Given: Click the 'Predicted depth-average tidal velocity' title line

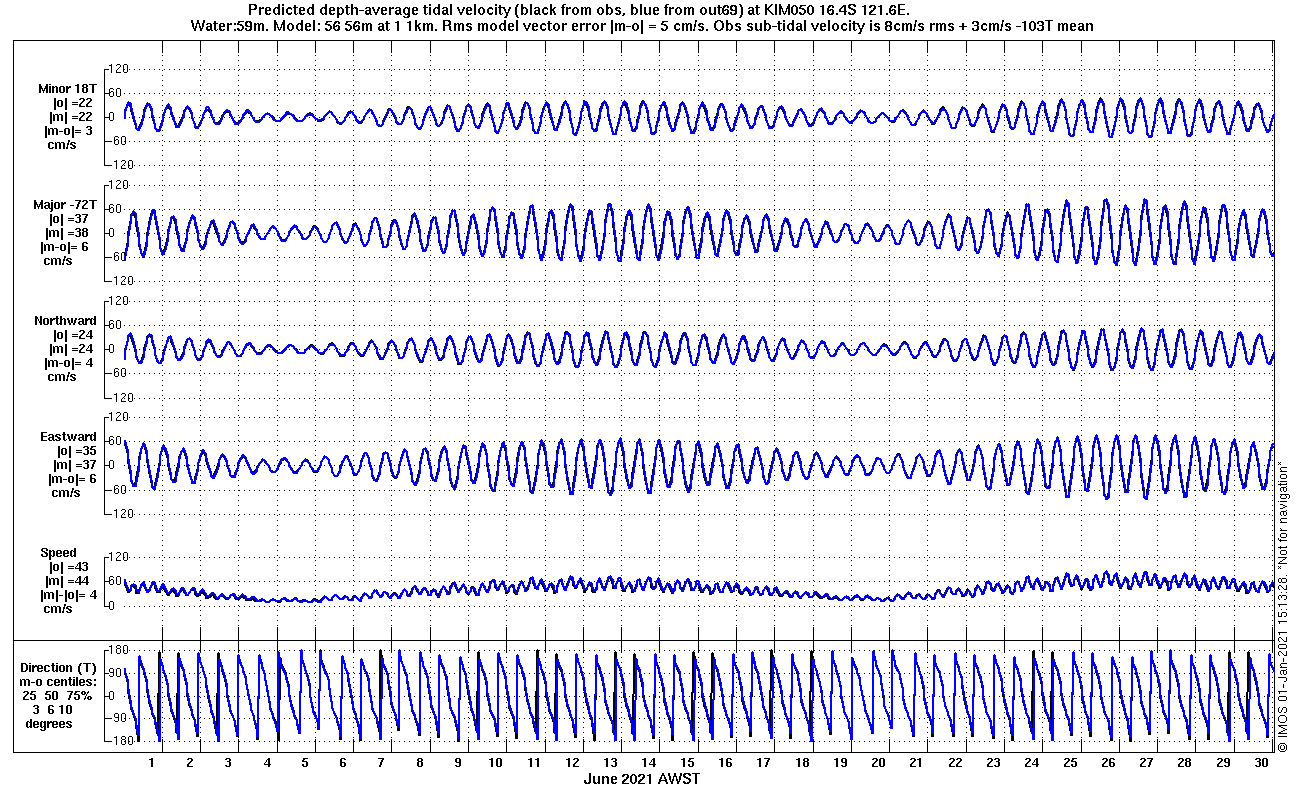Looking at the screenshot, I should (x=580, y=9).
